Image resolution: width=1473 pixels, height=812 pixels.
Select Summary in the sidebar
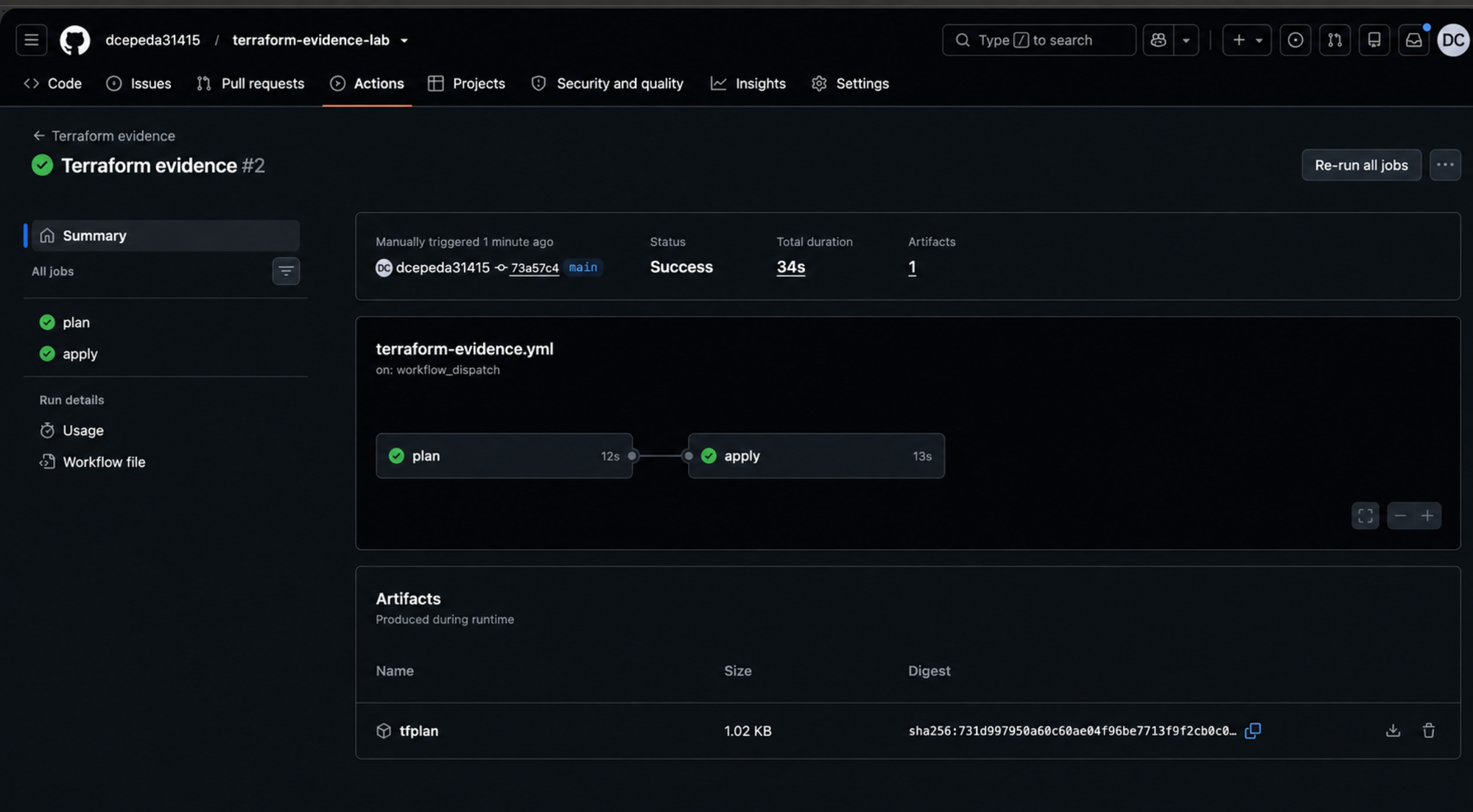pos(166,236)
